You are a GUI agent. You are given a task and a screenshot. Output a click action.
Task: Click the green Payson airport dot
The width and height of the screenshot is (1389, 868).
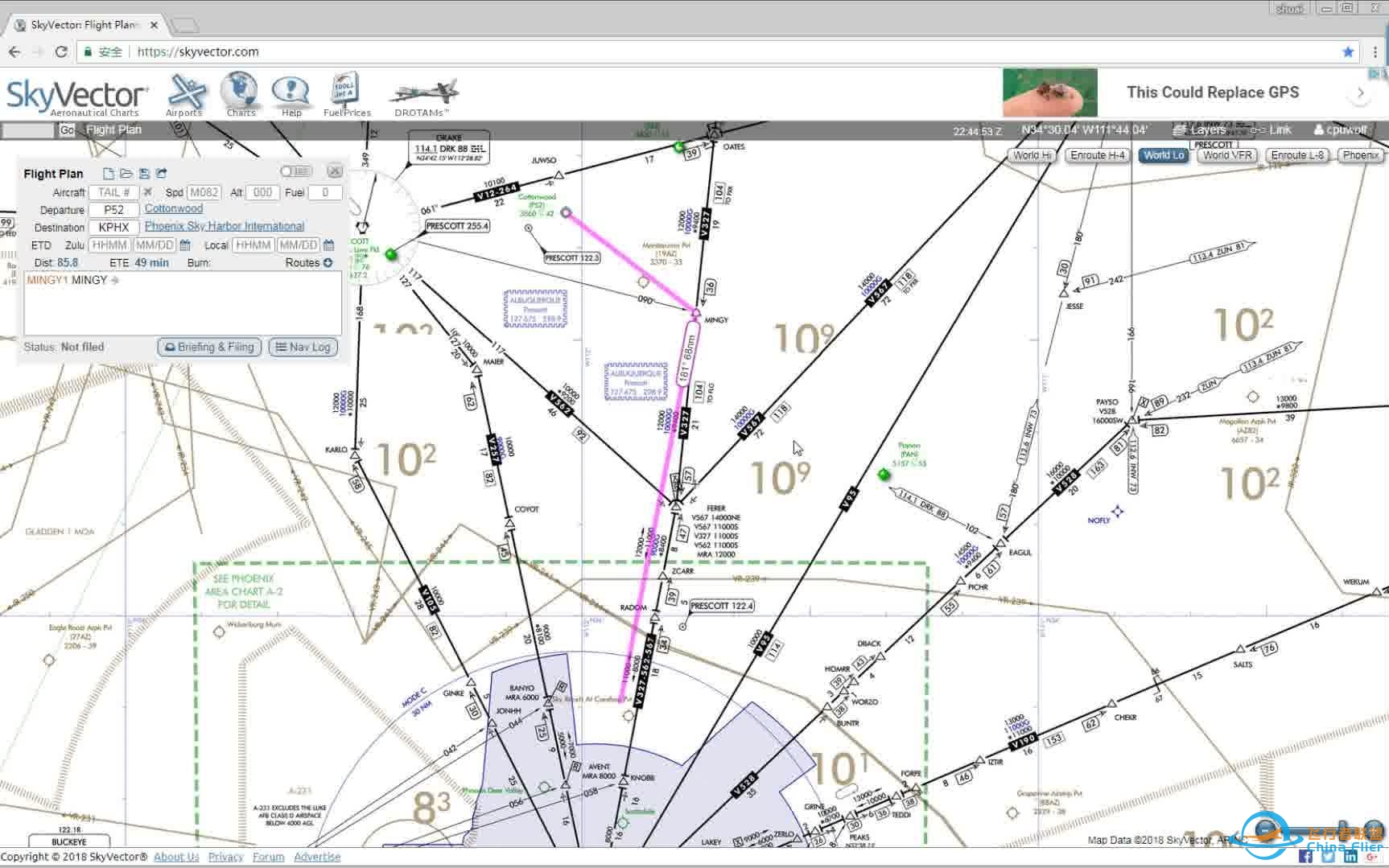[884, 475]
